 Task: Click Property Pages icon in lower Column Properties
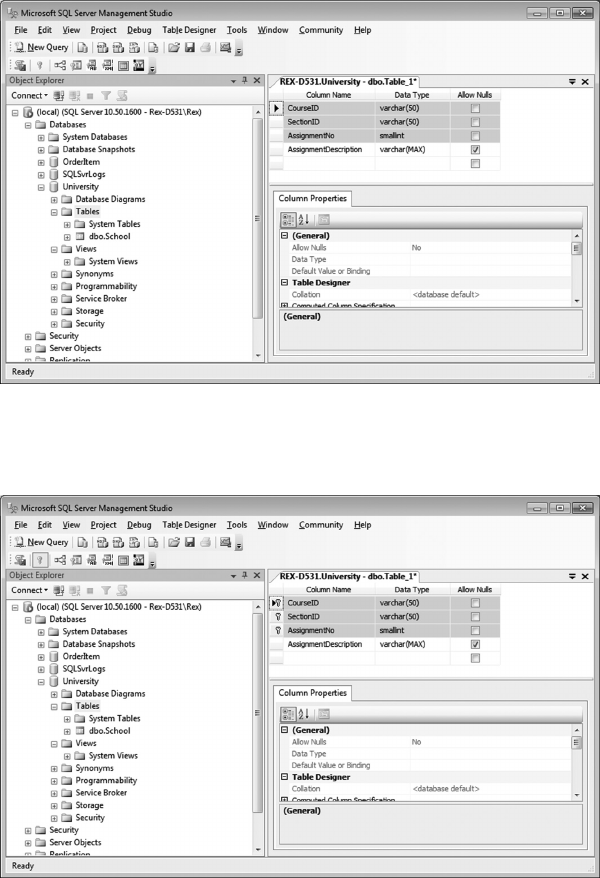pyautogui.click(x=324, y=714)
